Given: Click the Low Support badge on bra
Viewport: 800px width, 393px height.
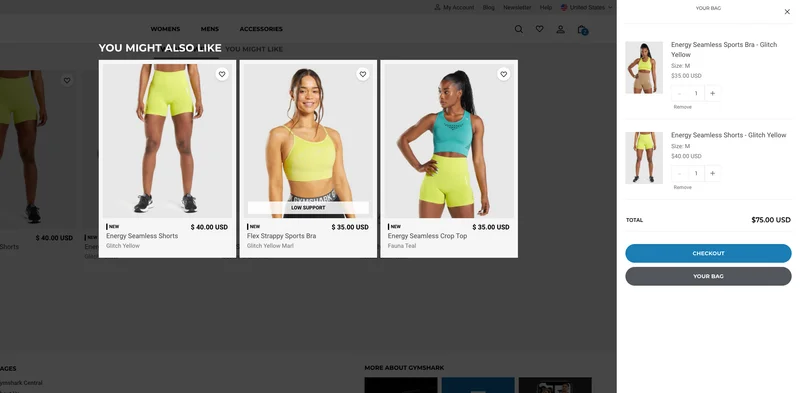Looking at the screenshot, I should point(308,208).
